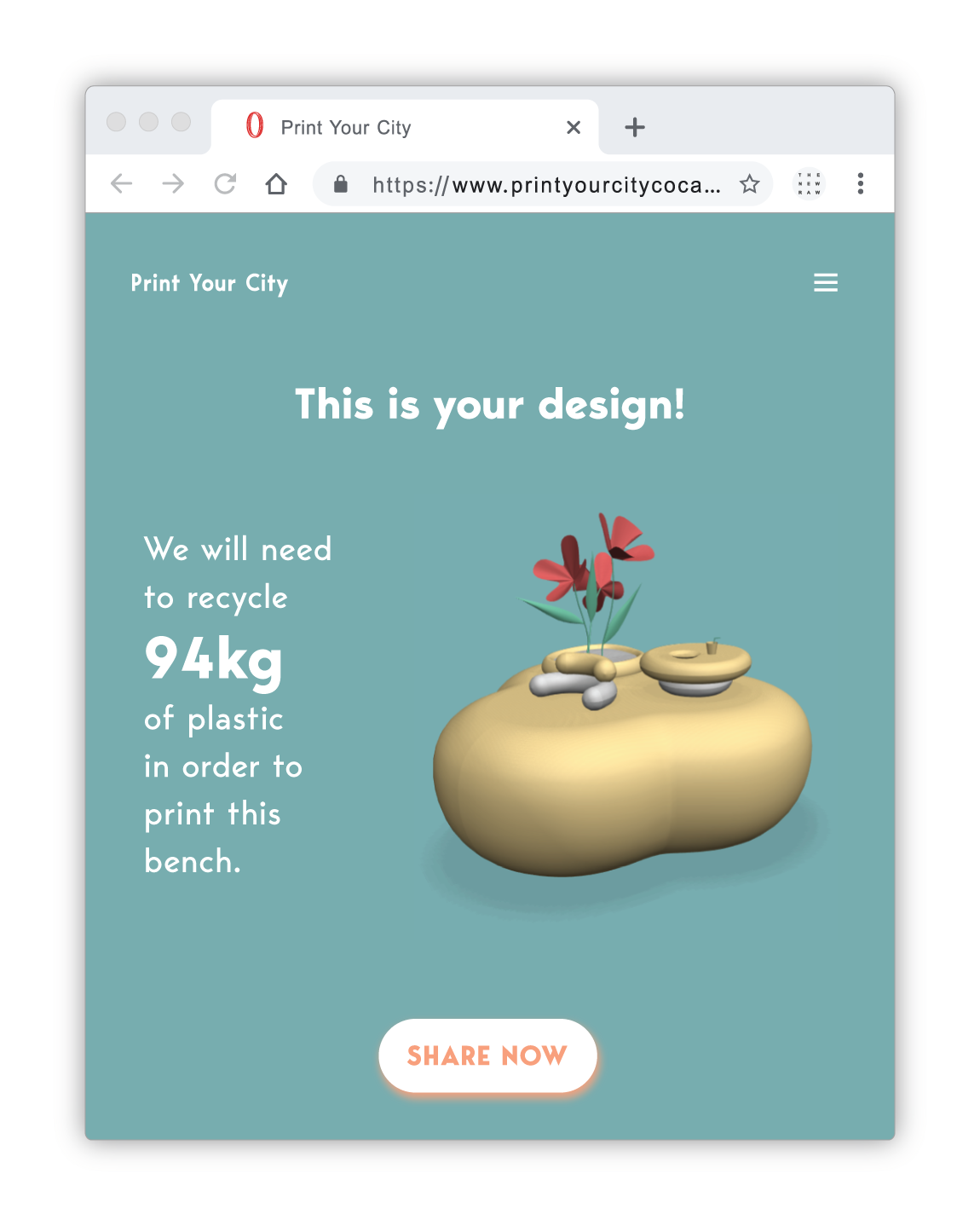Image resolution: width=980 pixels, height=1226 pixels.
Task: Click the SHARE NOW button
Action: 487,1055
